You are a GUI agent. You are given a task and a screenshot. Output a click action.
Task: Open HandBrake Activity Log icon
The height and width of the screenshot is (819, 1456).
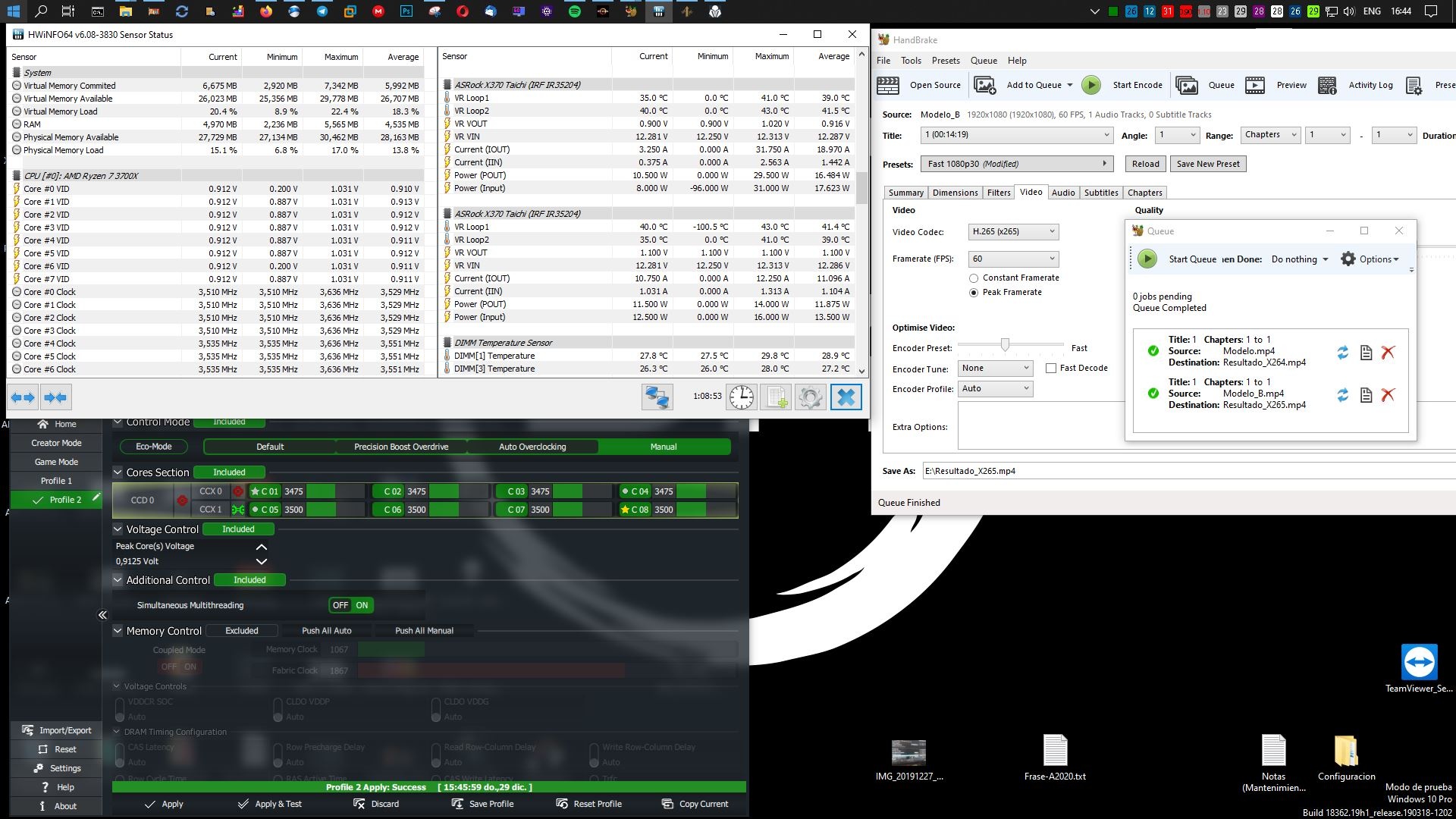[1327, 85]
